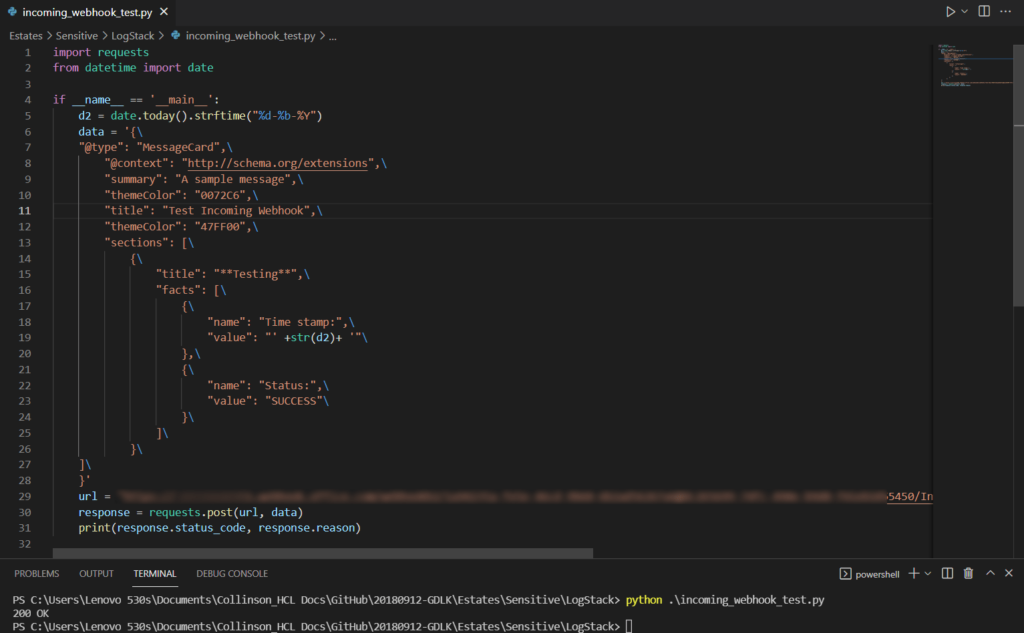Image resolution: width=1024 pixels, height=633 pixels.
Task: Click the Estates breadcrumb folder
Action: [x=26, y=35]
